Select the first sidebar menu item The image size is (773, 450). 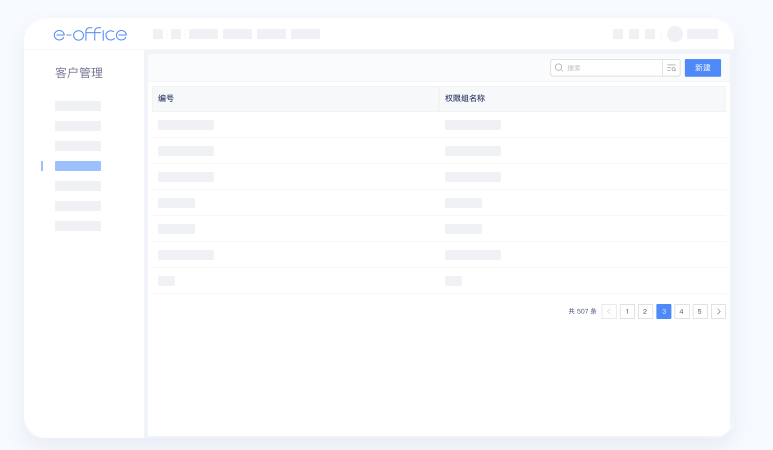tap(78, 106)
